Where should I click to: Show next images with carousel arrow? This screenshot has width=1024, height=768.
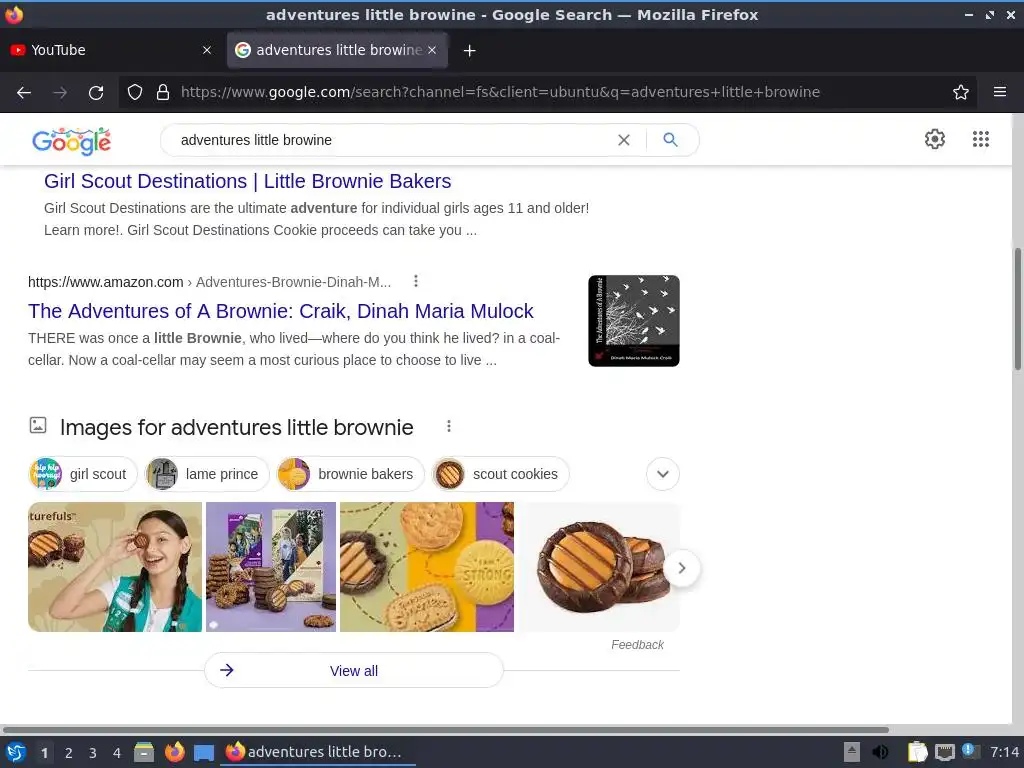pyautogui.click(x=682, y=568)
